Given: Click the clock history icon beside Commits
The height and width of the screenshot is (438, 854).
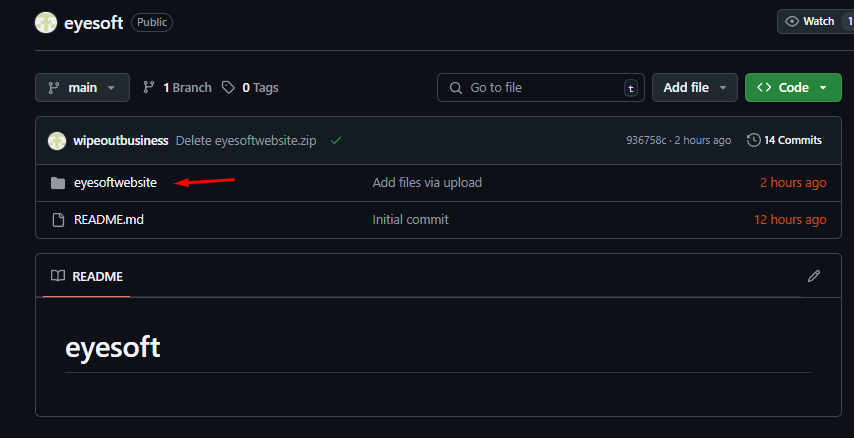Looking at the screenshot, I should (754, 140).
